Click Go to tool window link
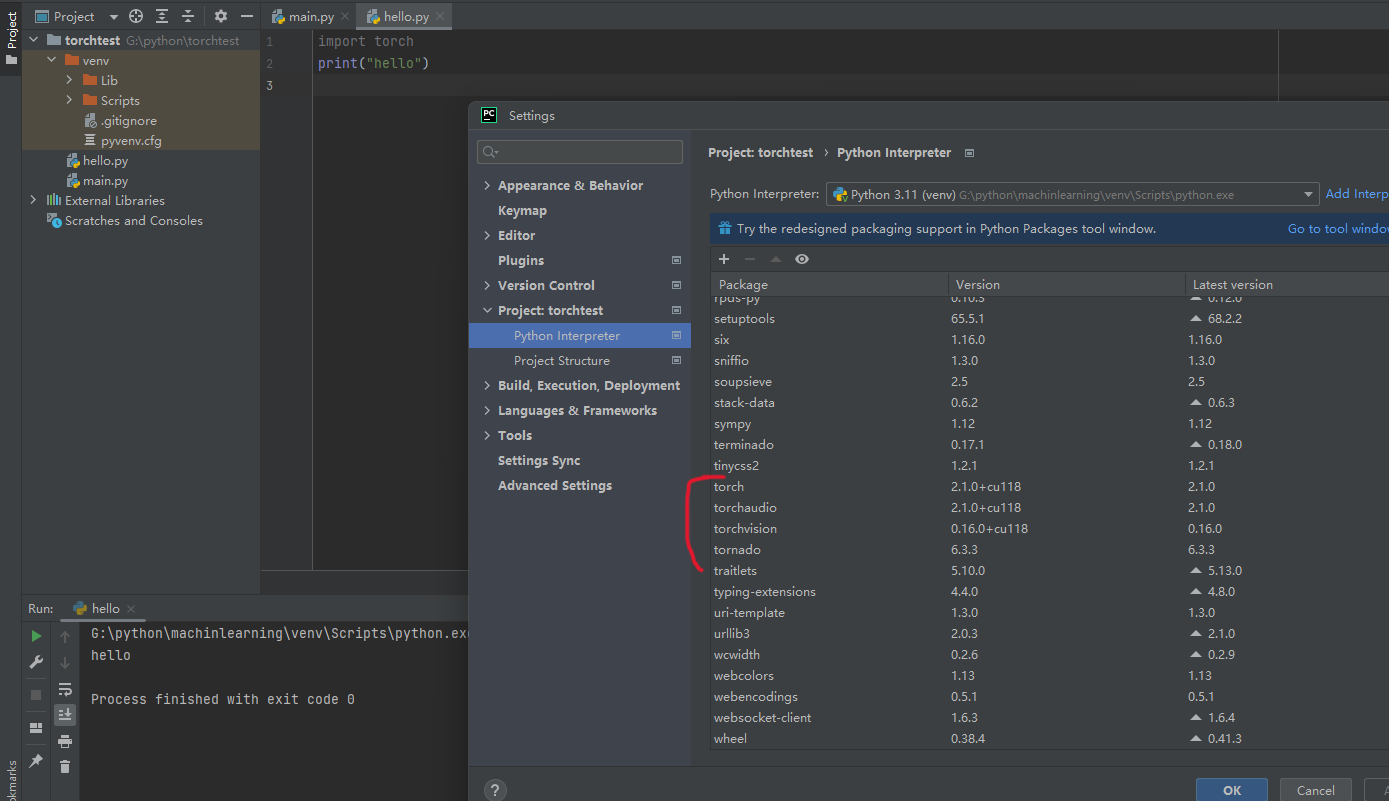The width and height of the screenshot is (1389, 801). pyautogui.click(x=1338, y=229)
